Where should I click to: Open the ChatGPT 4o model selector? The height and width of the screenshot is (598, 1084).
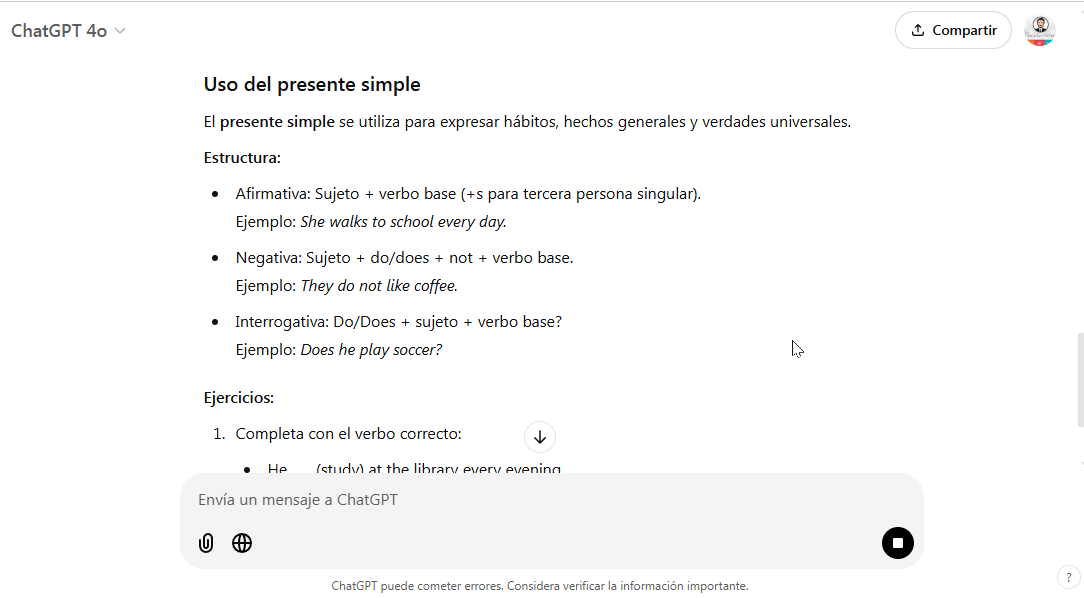coord(68,31)
